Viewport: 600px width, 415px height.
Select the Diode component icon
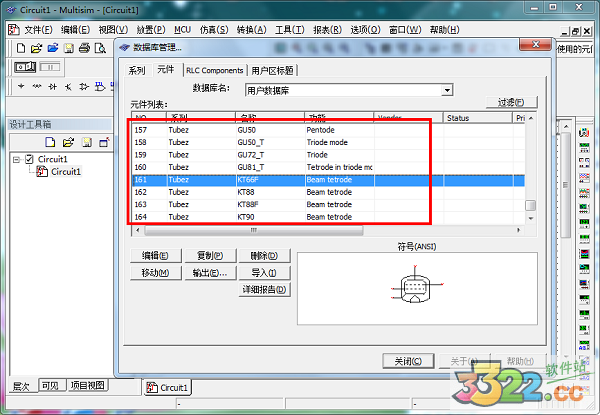pos(53,87)
